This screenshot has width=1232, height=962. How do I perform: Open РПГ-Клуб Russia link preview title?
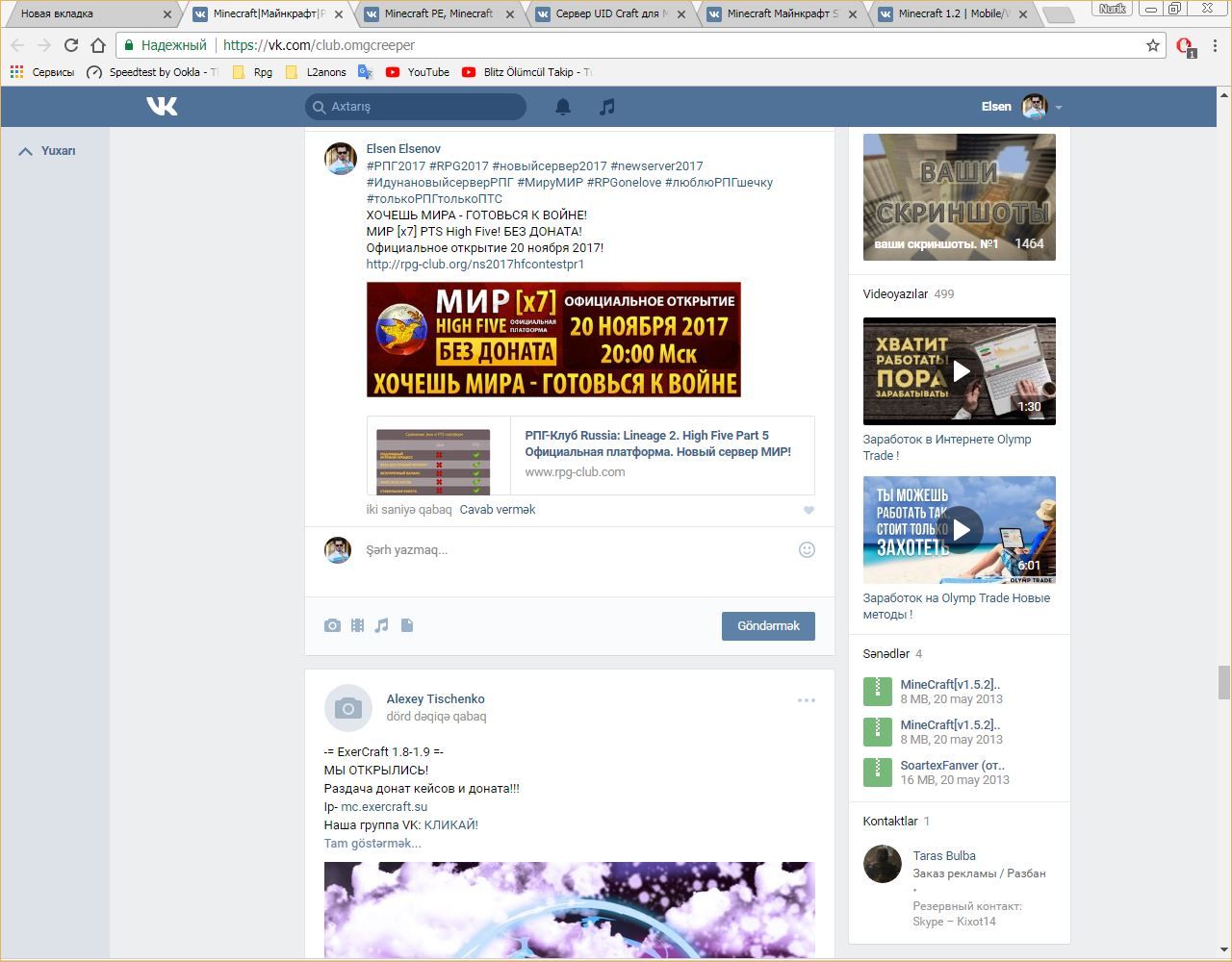click(657, 443)
